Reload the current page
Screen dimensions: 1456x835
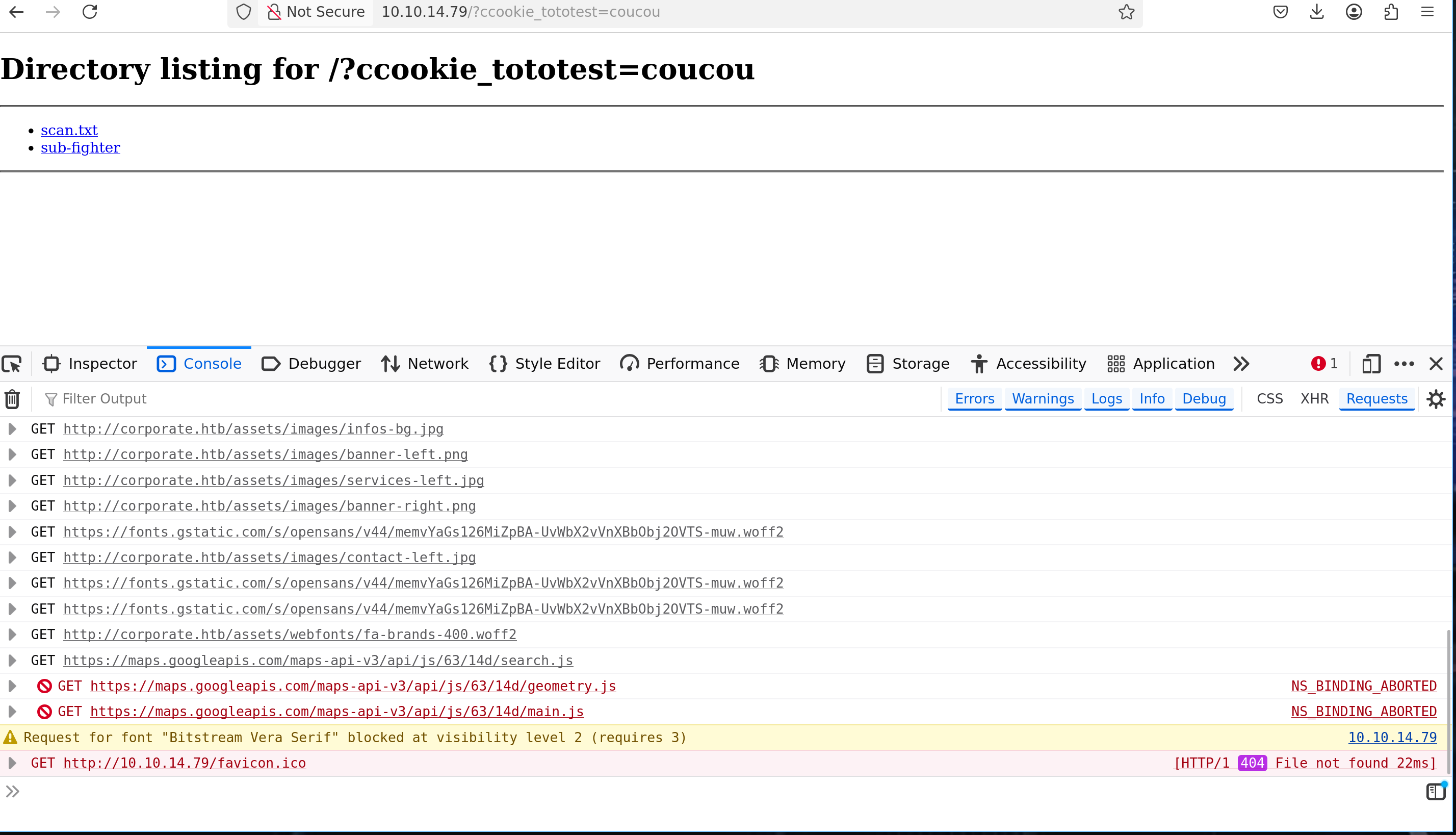90,12
